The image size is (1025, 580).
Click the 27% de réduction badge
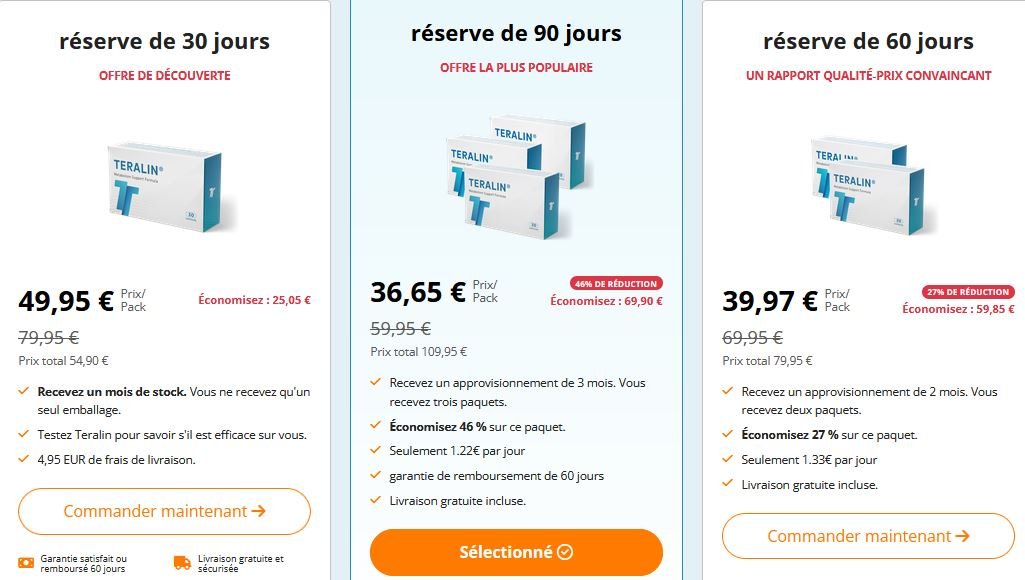968,291
